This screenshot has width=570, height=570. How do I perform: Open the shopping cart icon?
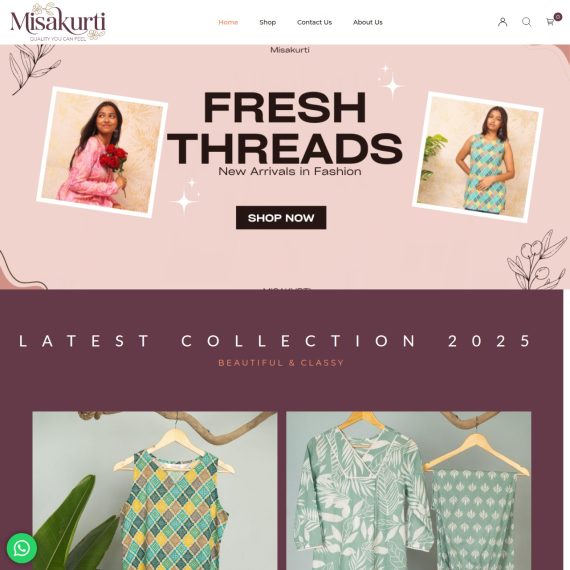[x=550, y=22]
